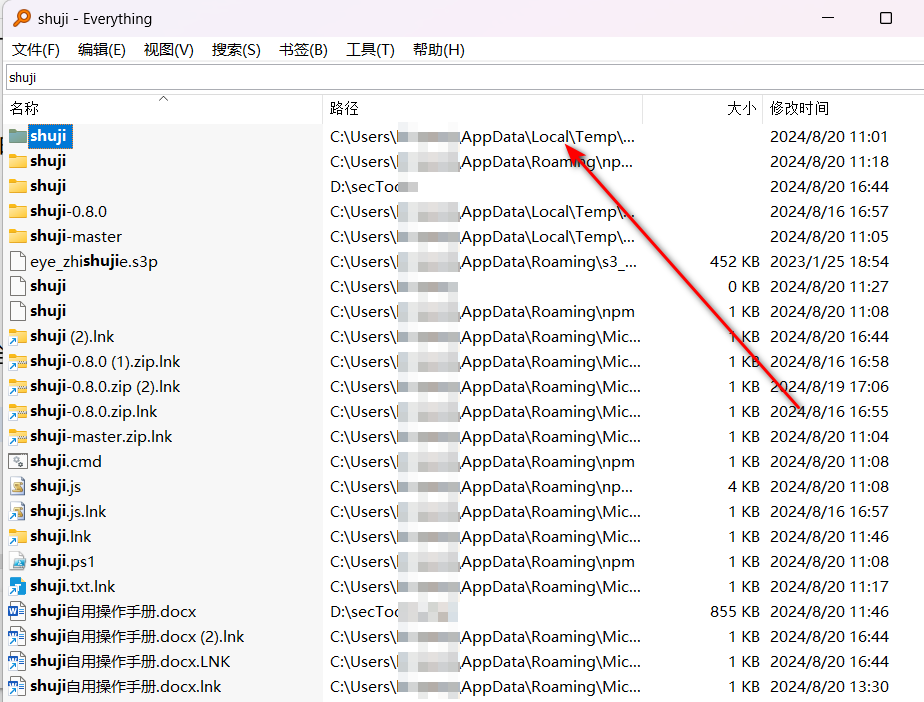
Task: Click Word icon of shuji自用操作手册.docx
Action: (x=18, y=611)
